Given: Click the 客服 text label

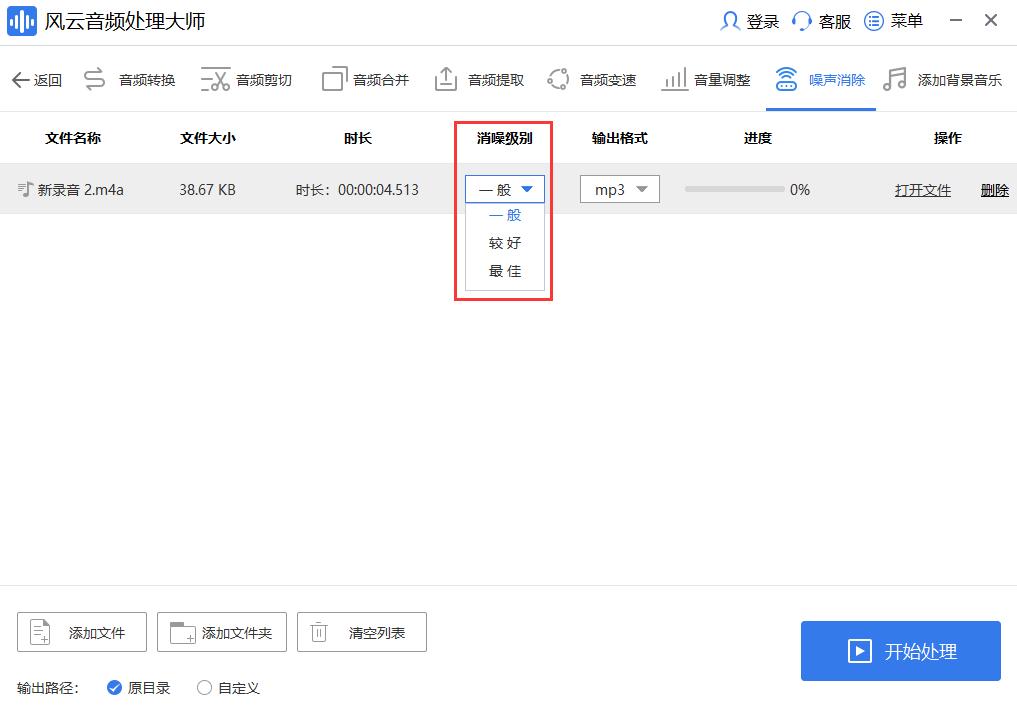Looking at the screenshot, I should [835, 22].
